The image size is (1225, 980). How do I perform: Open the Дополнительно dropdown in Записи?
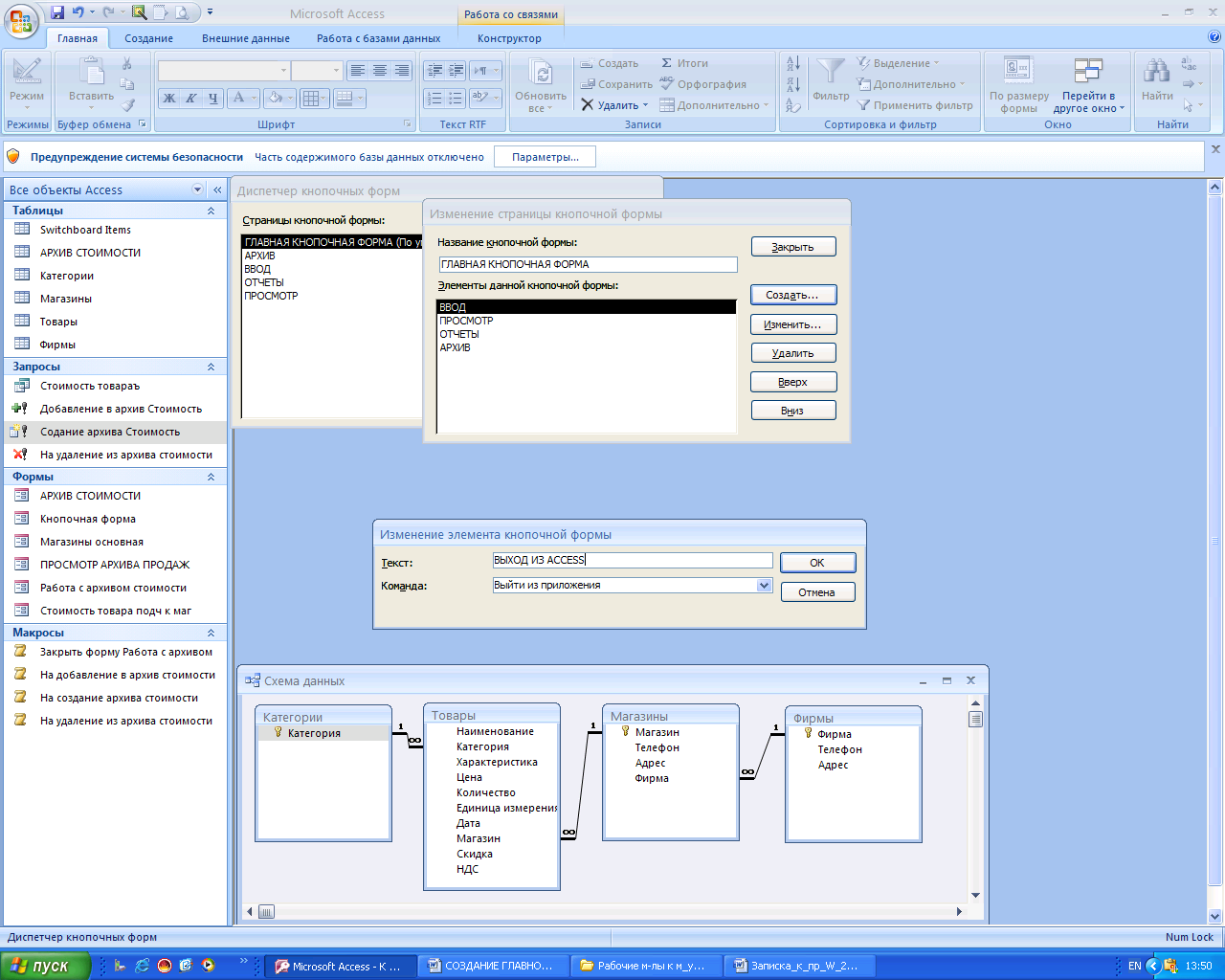click(x=714, y=105)
